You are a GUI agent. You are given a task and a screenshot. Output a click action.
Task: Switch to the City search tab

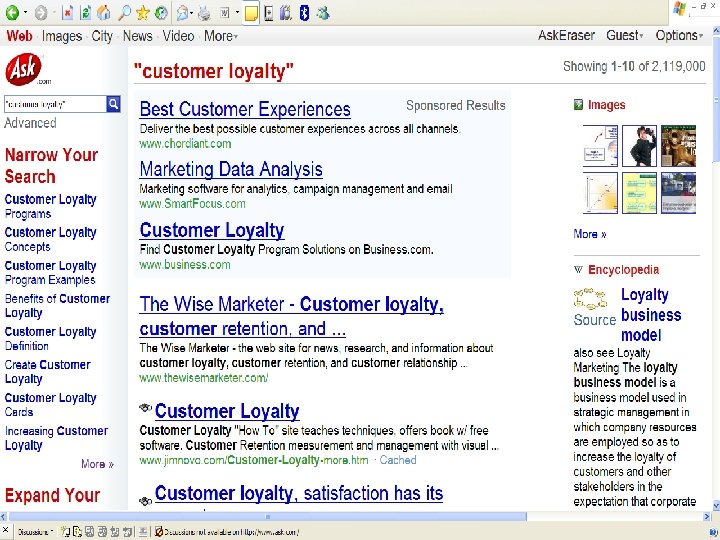tap(102, 36)
